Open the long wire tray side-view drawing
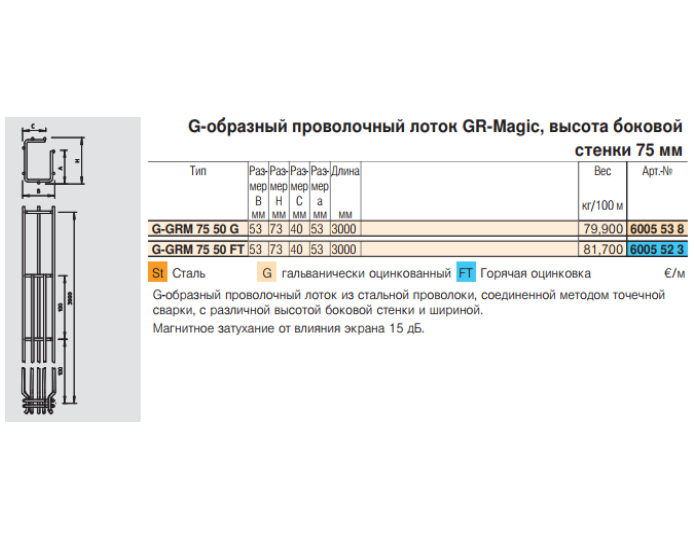The image size is (694, 557). (x=45, y=310)
